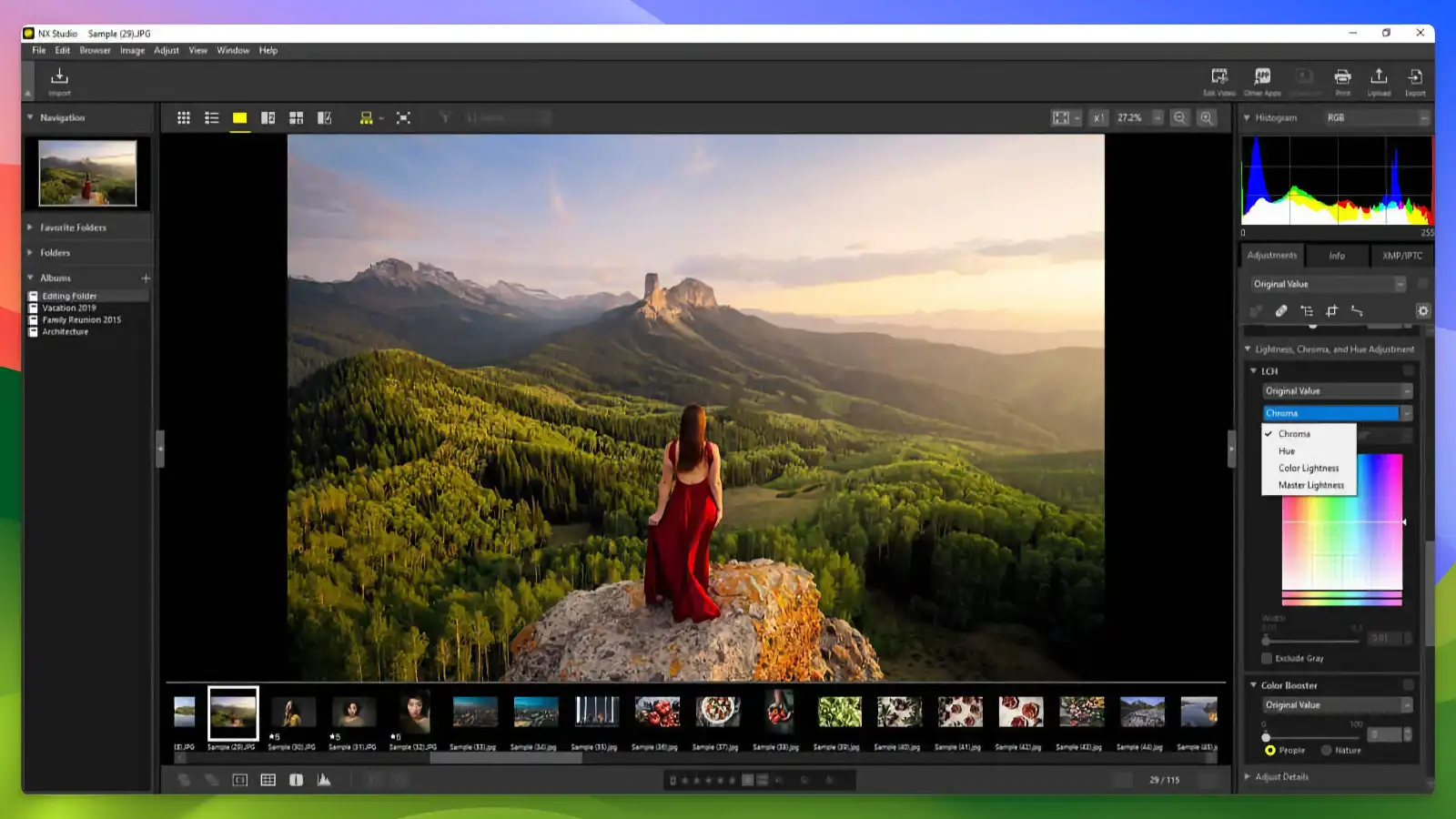Open the Adjust menu

[x=166, y=50]
